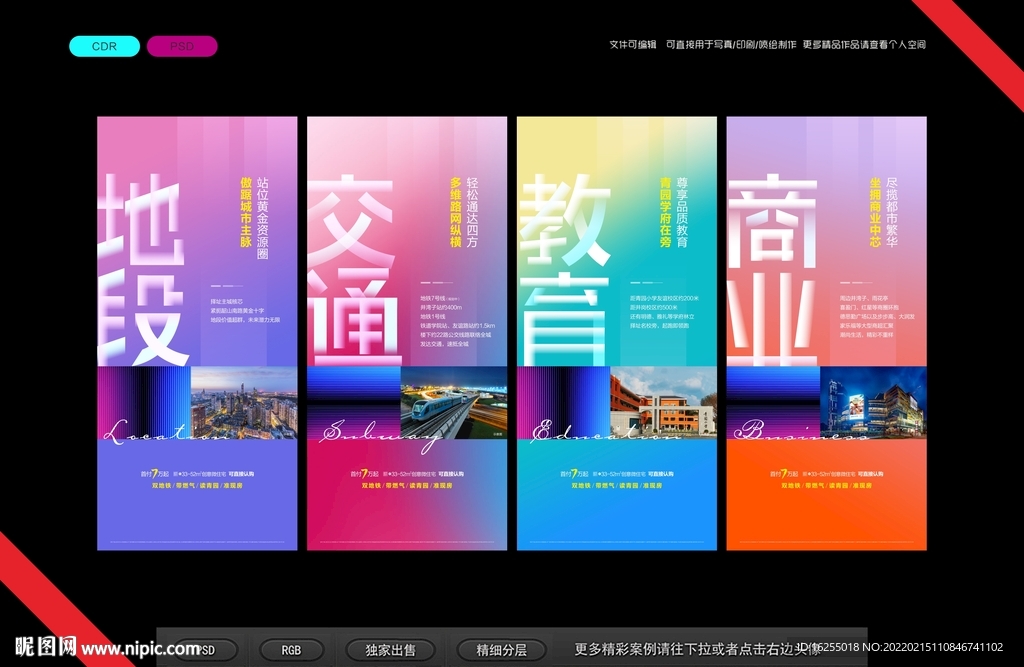The width and height of the screenshot is (1024, 667).
Task: Click the 文件可编辑 note text
Action: coord(635,44)
